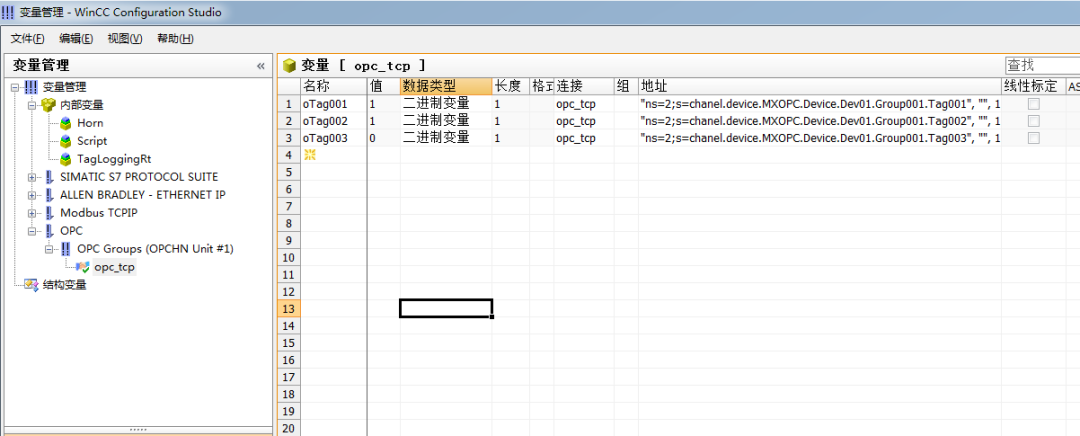Image resolution: width=1080 pixels, height=436 pixels.
Task: Select the Modbus TCPIP tree item
Action: [98, 213]
